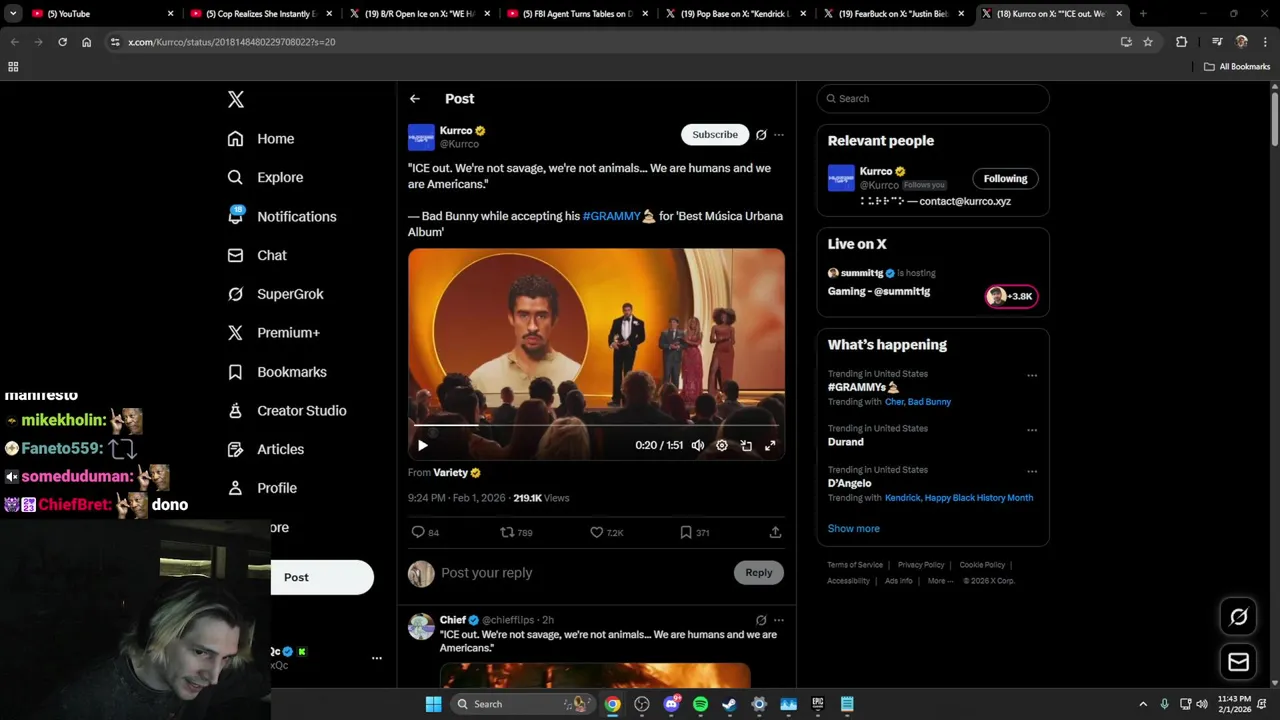Like the post with 7.2K likes

tap(606, 532)
